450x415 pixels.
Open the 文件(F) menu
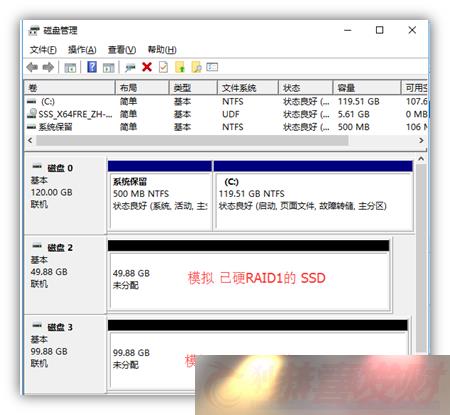[43, 50]
